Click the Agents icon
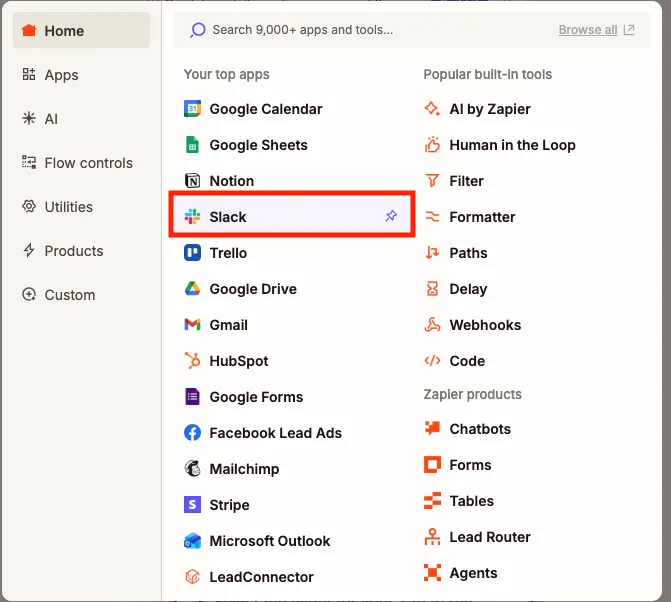Screen dimensions: 671x602 (432, 572)
